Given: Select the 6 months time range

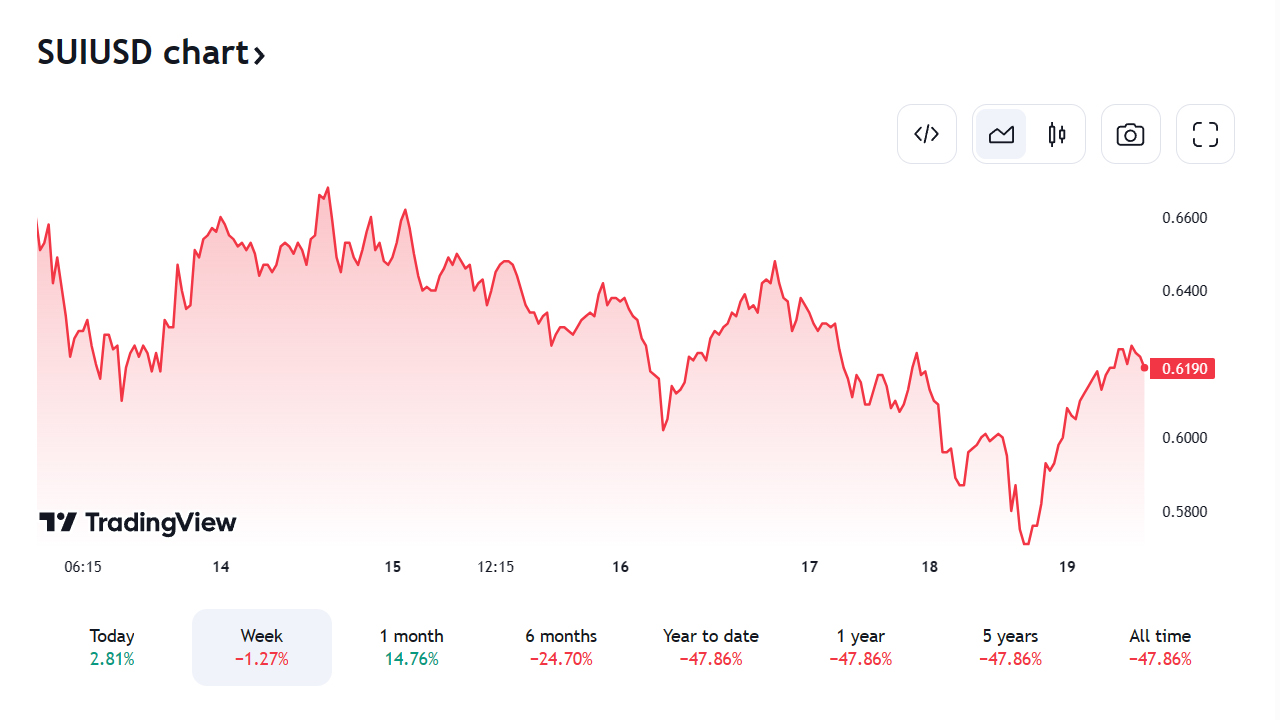Looking at the screenshot, I should pyautogui.click(x=561, y=647).
